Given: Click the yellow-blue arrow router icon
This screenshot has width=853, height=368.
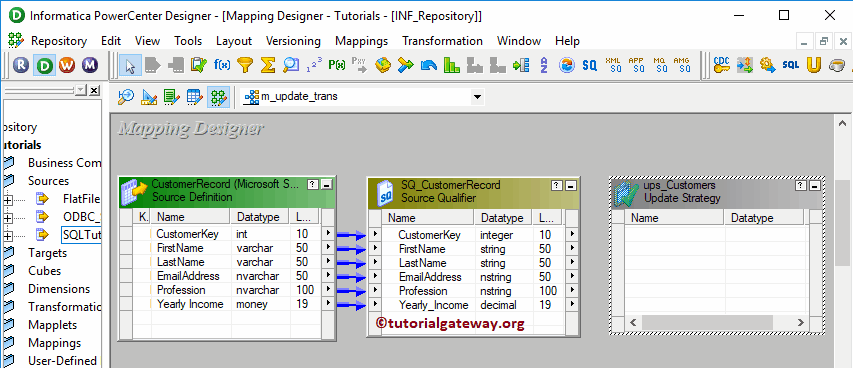Looking at the screenshot, I should 406,65.
